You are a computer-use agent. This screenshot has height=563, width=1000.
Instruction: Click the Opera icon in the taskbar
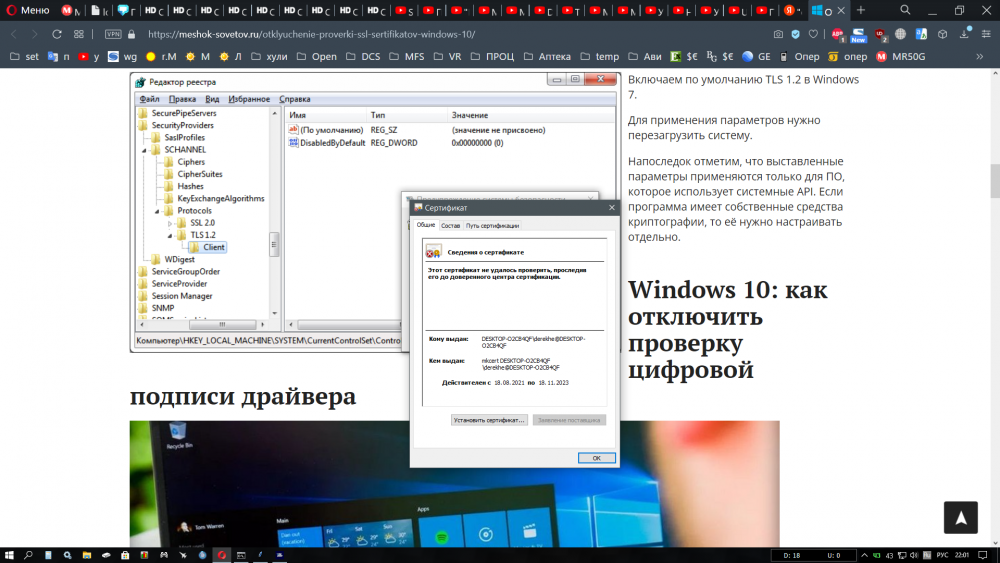pos(221,555)
